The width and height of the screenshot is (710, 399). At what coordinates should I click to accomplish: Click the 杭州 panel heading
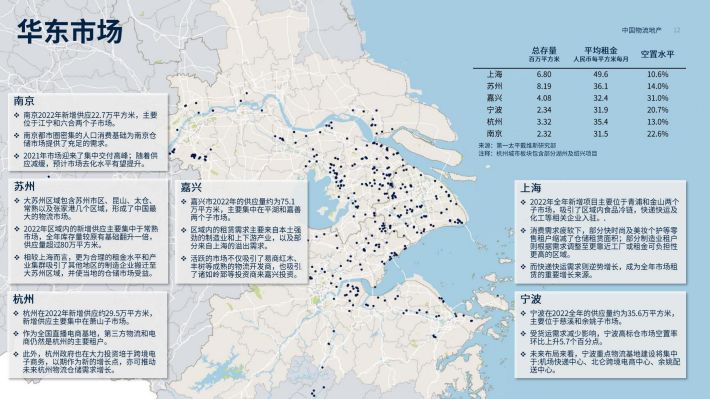24,299
